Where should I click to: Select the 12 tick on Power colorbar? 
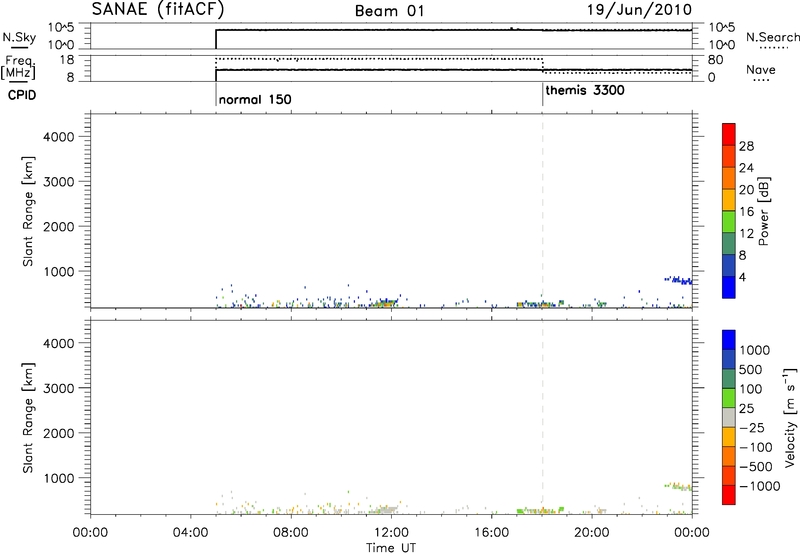pos(746,234)
